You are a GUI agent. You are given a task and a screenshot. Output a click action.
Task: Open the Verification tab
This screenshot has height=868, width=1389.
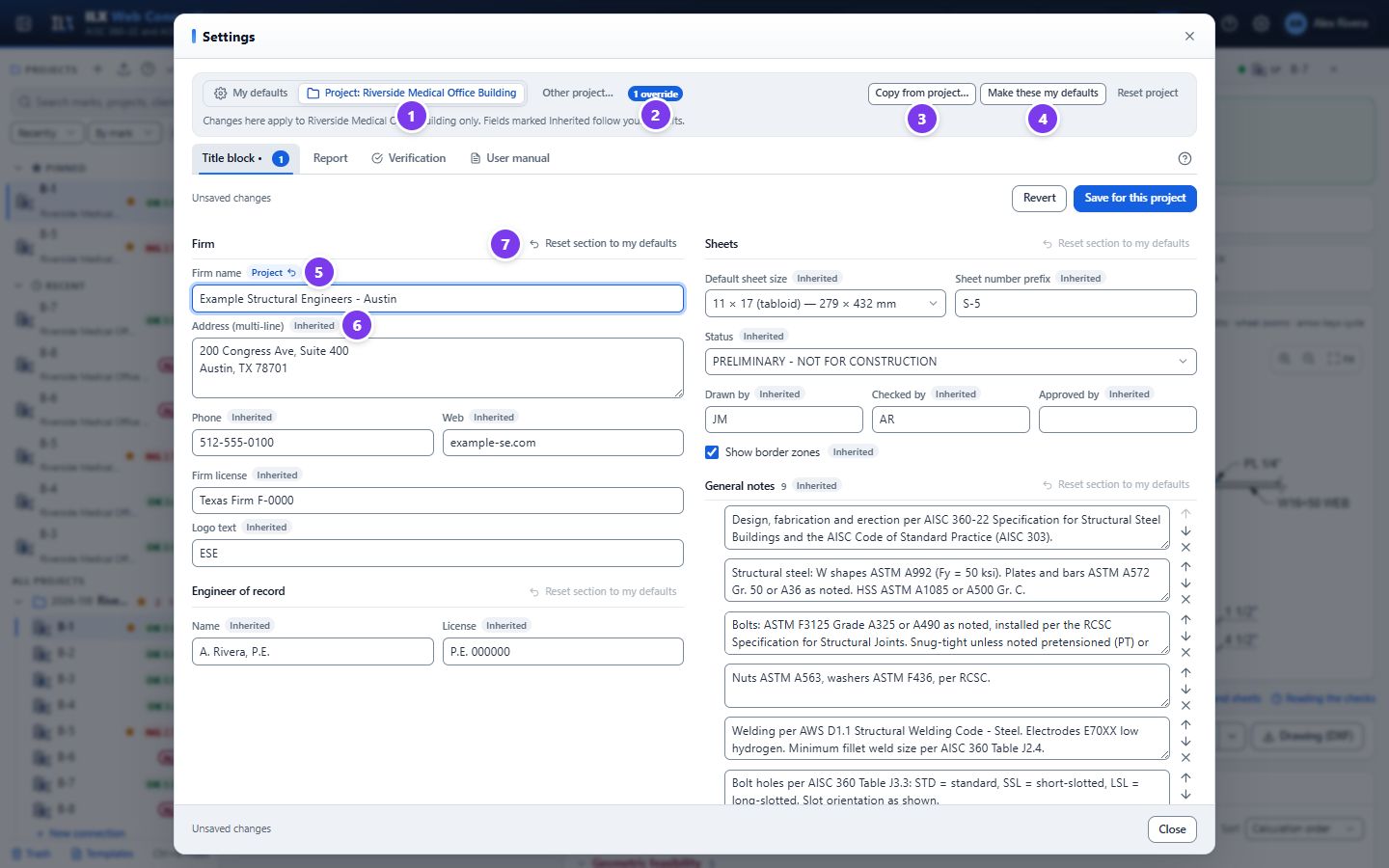[x=409, y=158]
